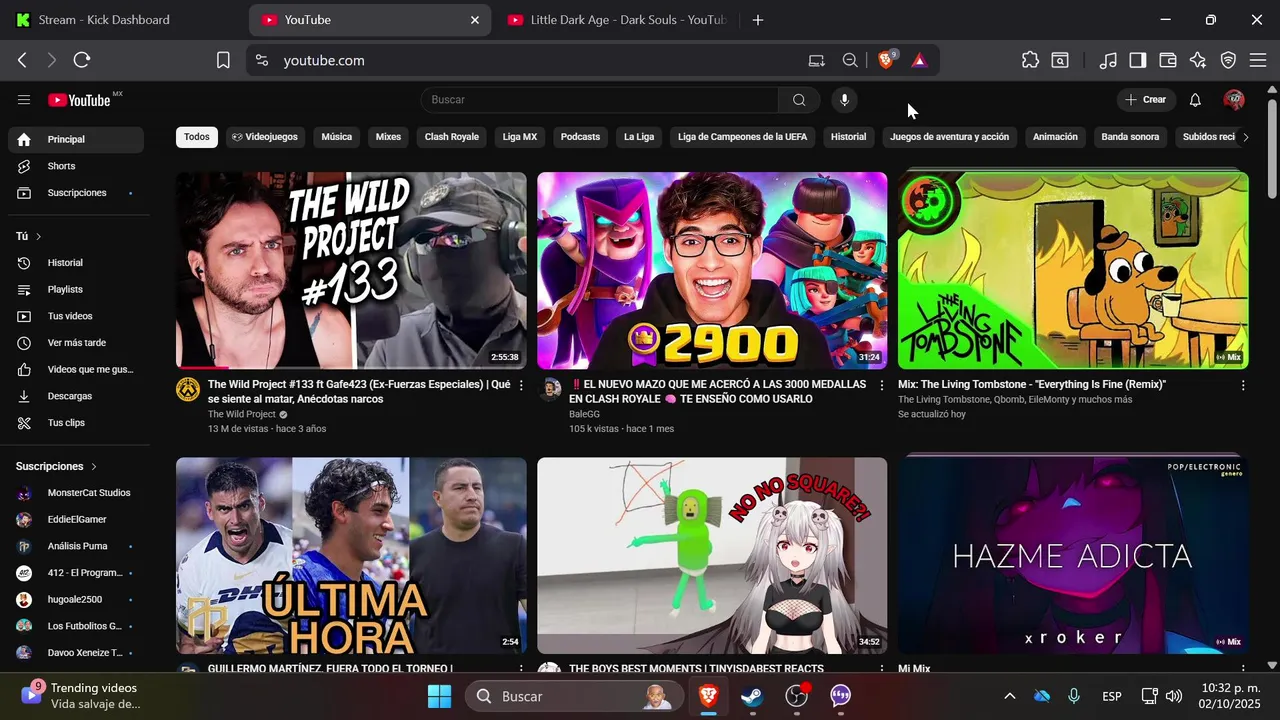Expand the Tú section chevron
Viewport: 1280px width, 720px height.
[39, 237]
